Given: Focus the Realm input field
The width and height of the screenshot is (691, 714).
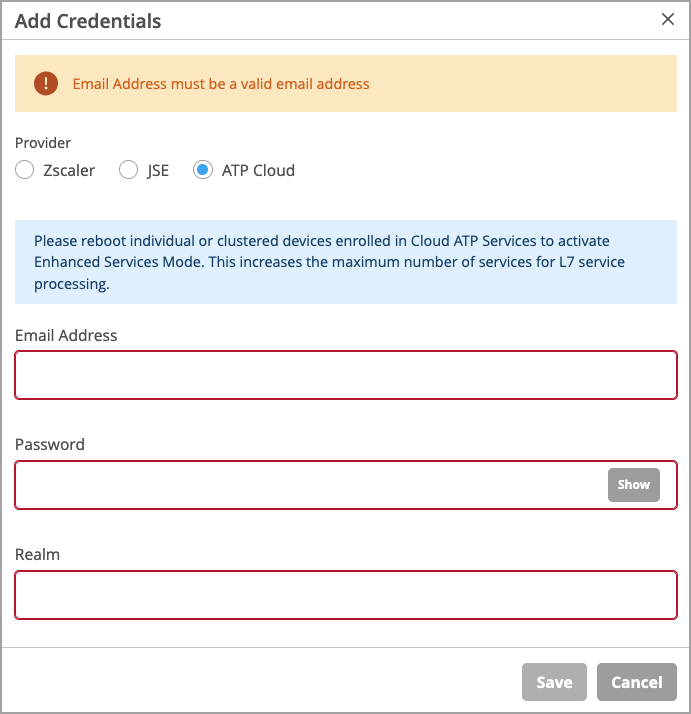Looking at the screenshot, I should (345, 595).
